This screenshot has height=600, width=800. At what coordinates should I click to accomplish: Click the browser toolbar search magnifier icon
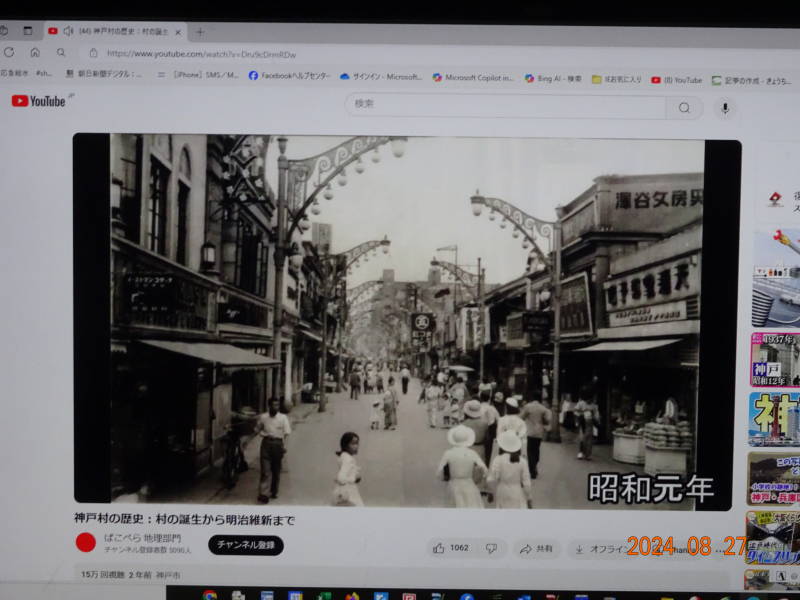[x=61, y=53]
